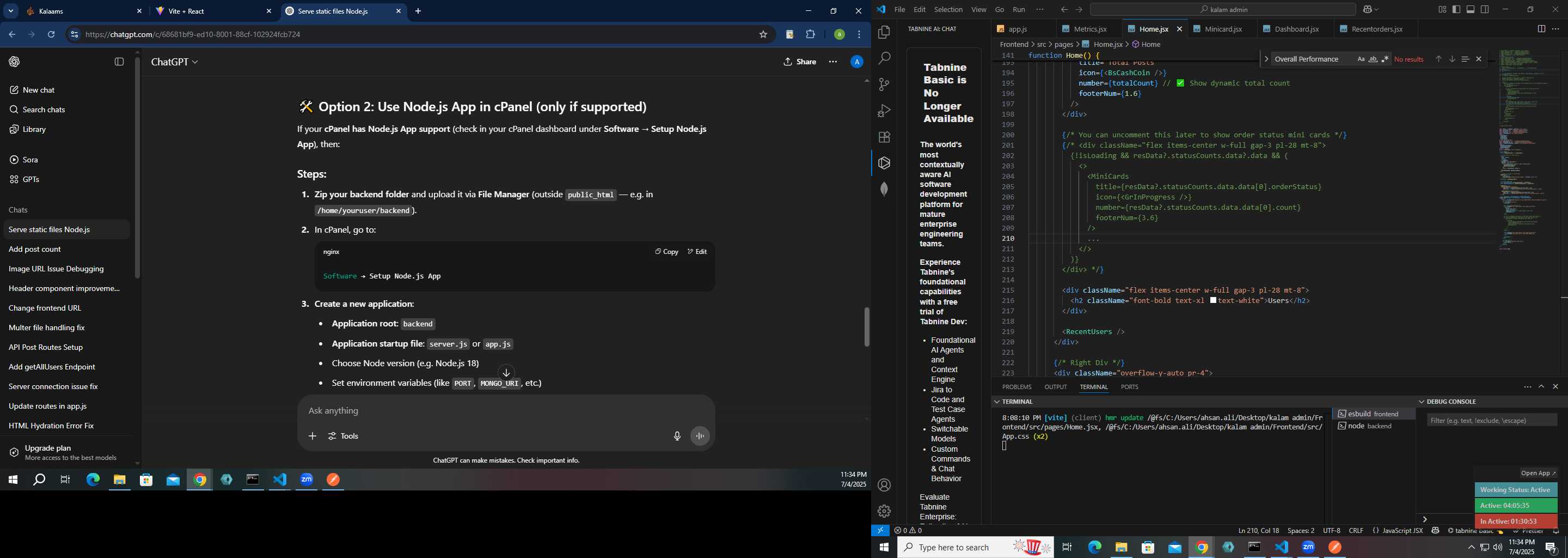The width and height of the screenshot is (1568, 558).
Task: Reload the Chrome page
Action: pos(51,35)
